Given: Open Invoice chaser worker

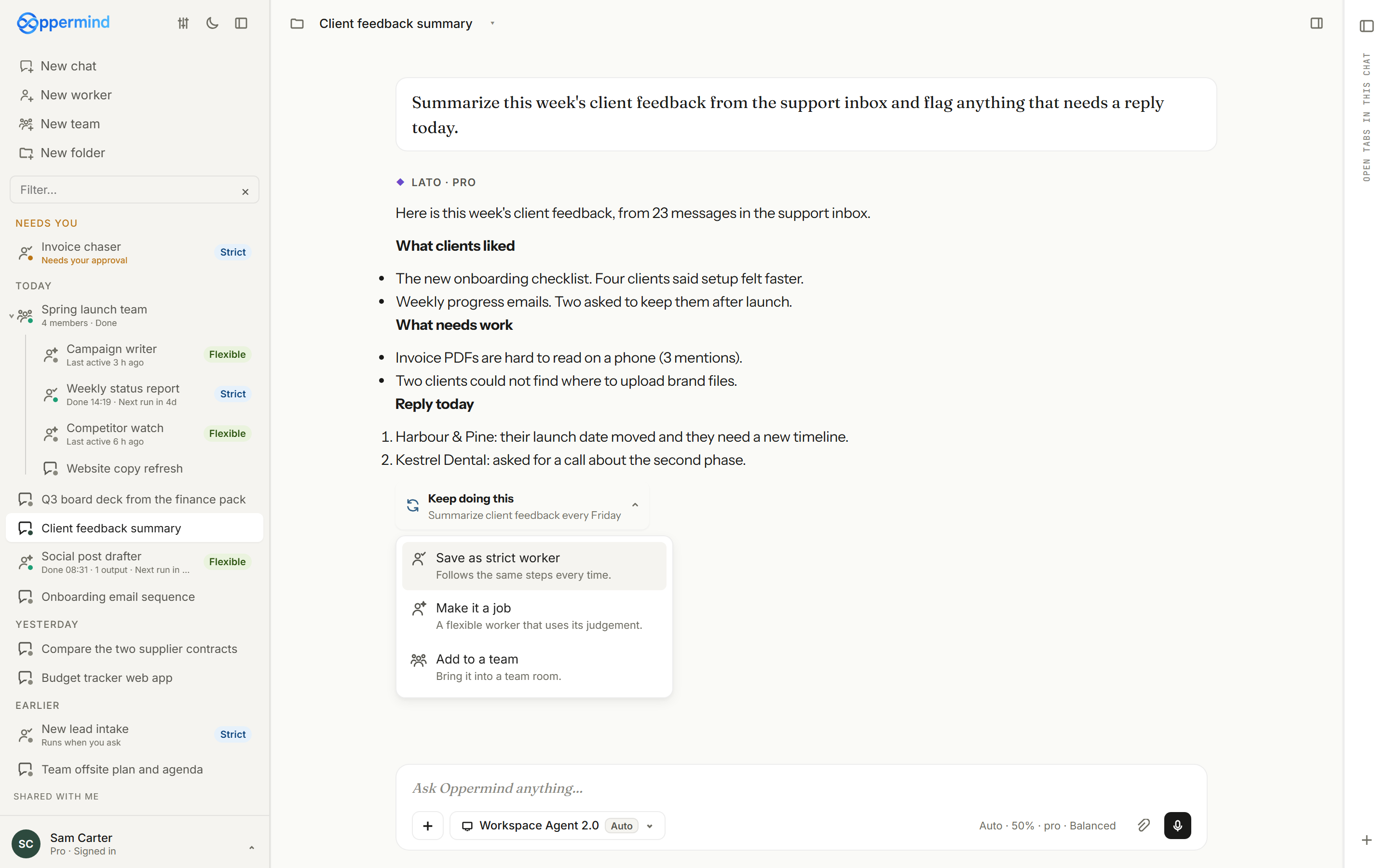Looking at the screenshot, I should (134, 253).
